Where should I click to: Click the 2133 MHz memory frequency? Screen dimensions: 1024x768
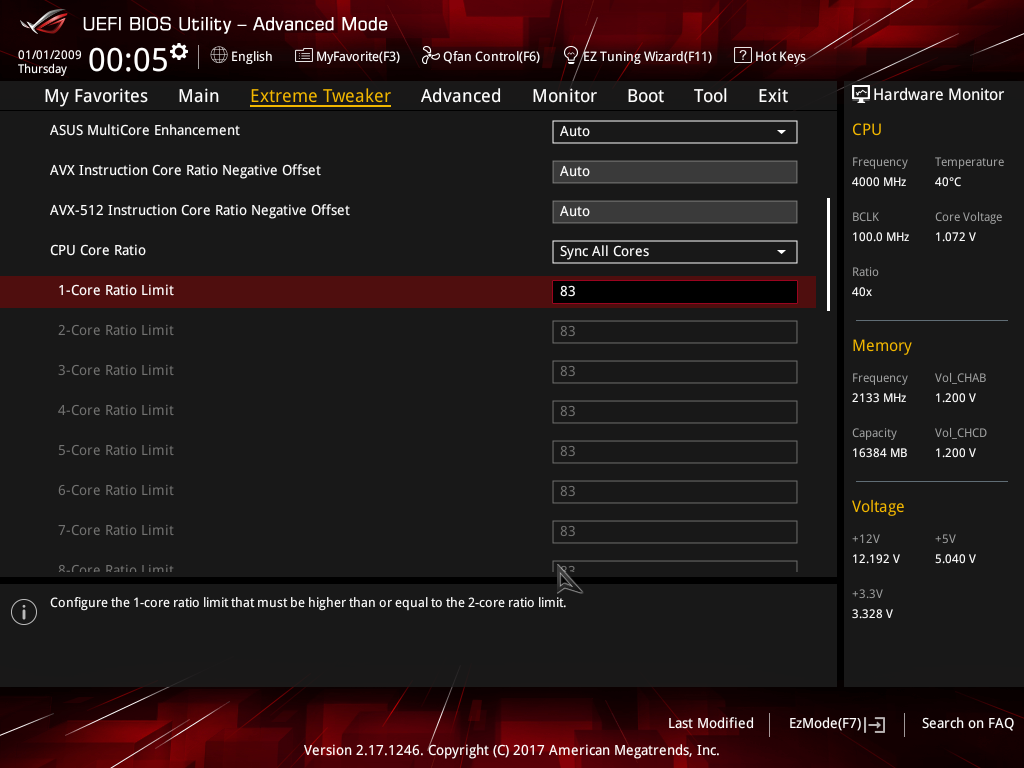878,398
